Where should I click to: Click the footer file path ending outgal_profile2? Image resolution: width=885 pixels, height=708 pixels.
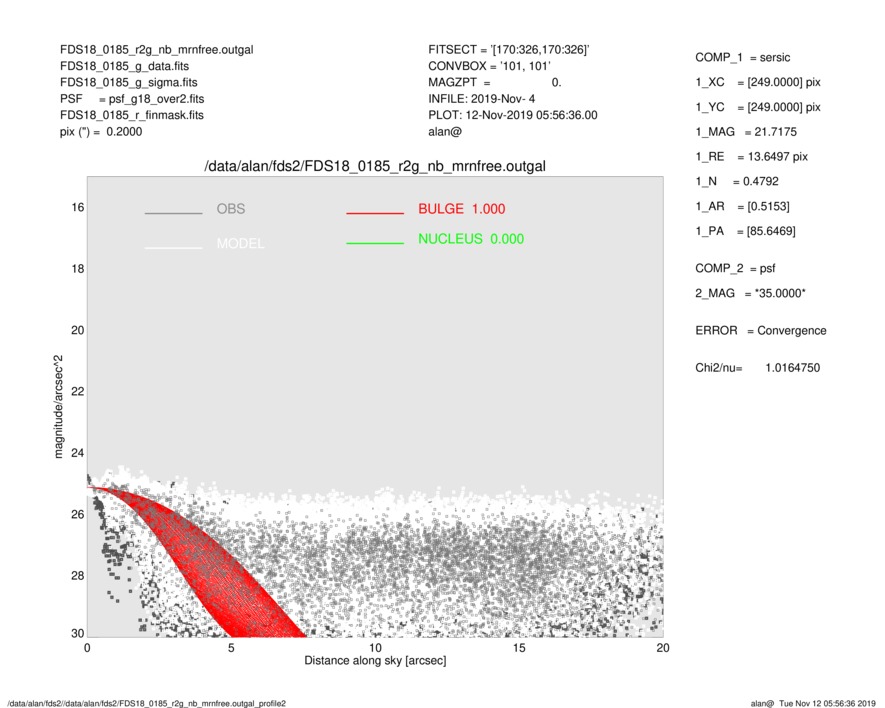147,703
